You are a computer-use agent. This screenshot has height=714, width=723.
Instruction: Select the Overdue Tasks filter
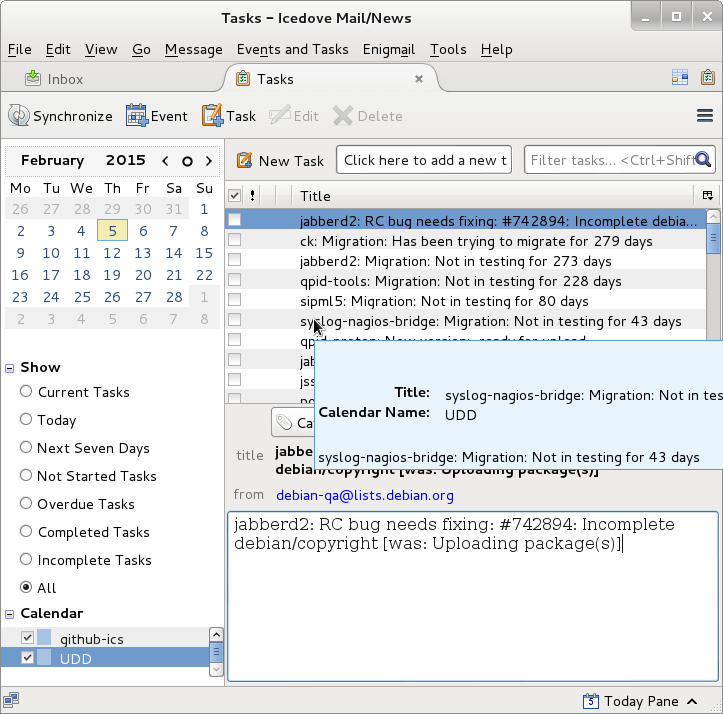tap(26, 503)
